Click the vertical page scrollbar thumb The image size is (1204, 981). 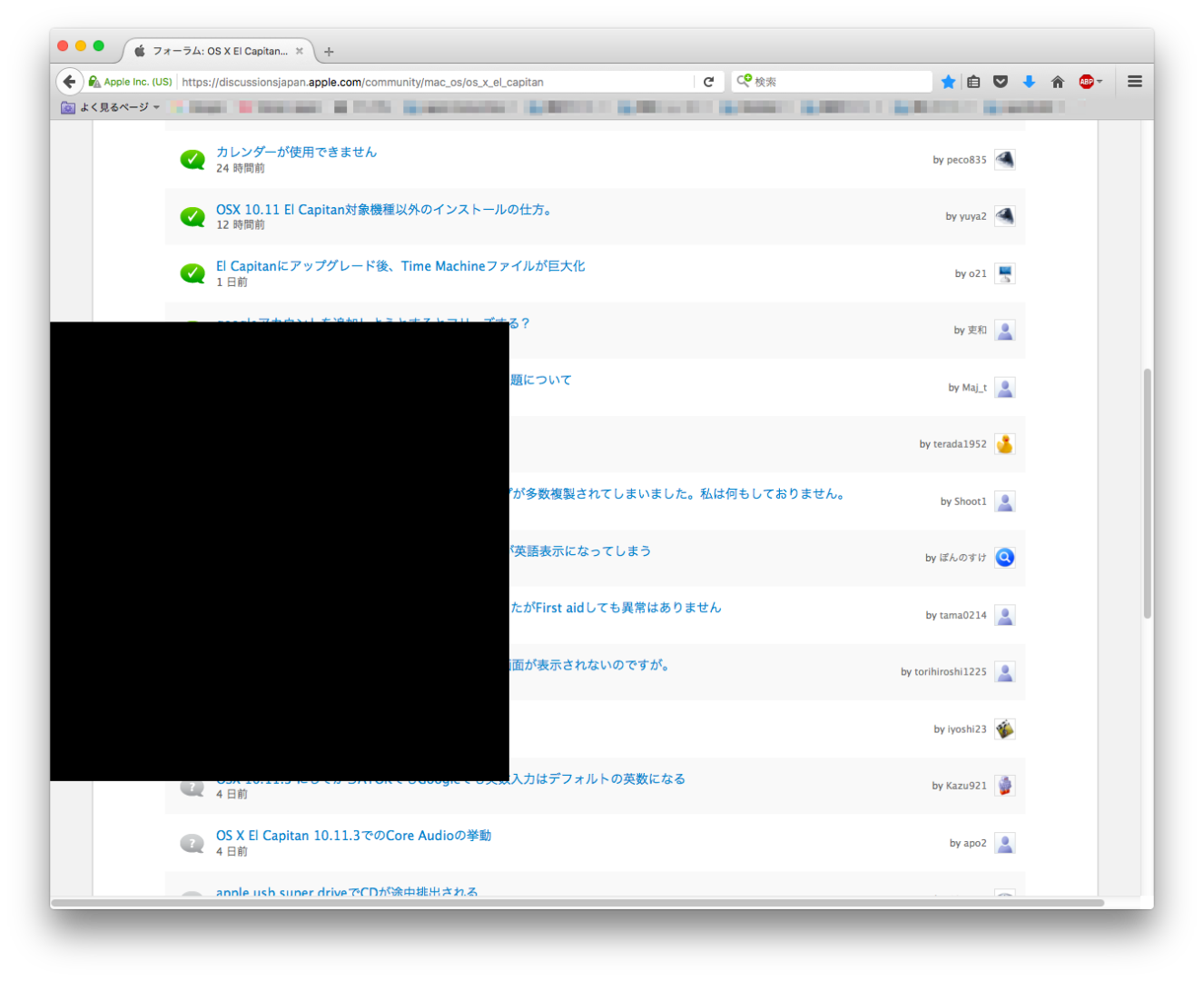coord(1148,494)
